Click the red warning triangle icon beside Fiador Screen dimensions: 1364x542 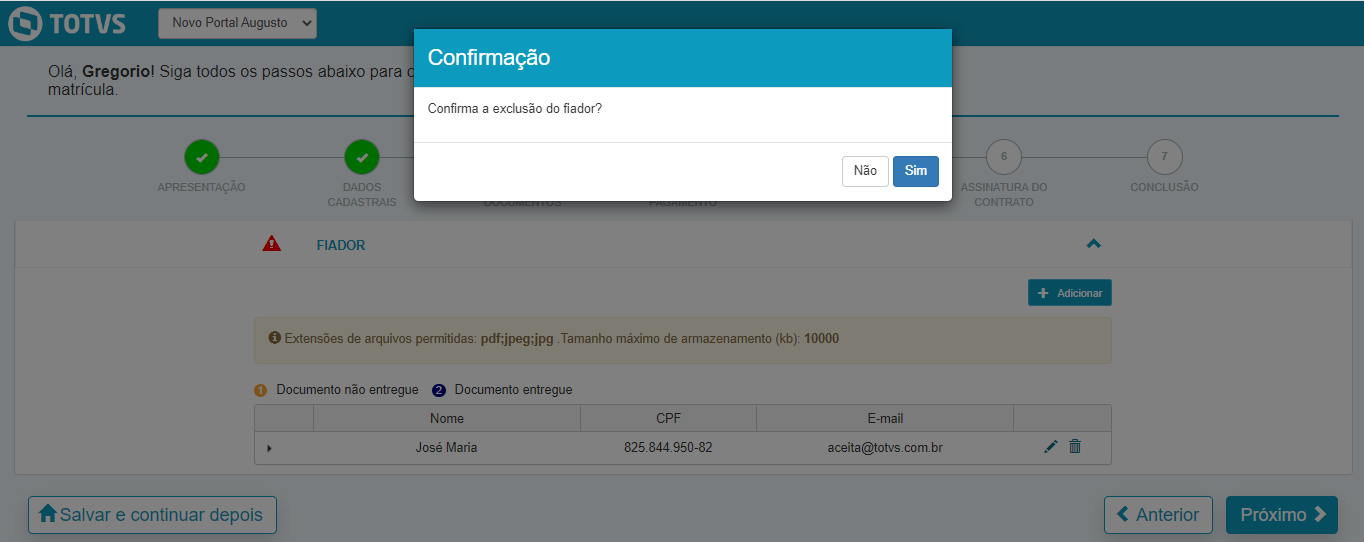pos(272,244)
